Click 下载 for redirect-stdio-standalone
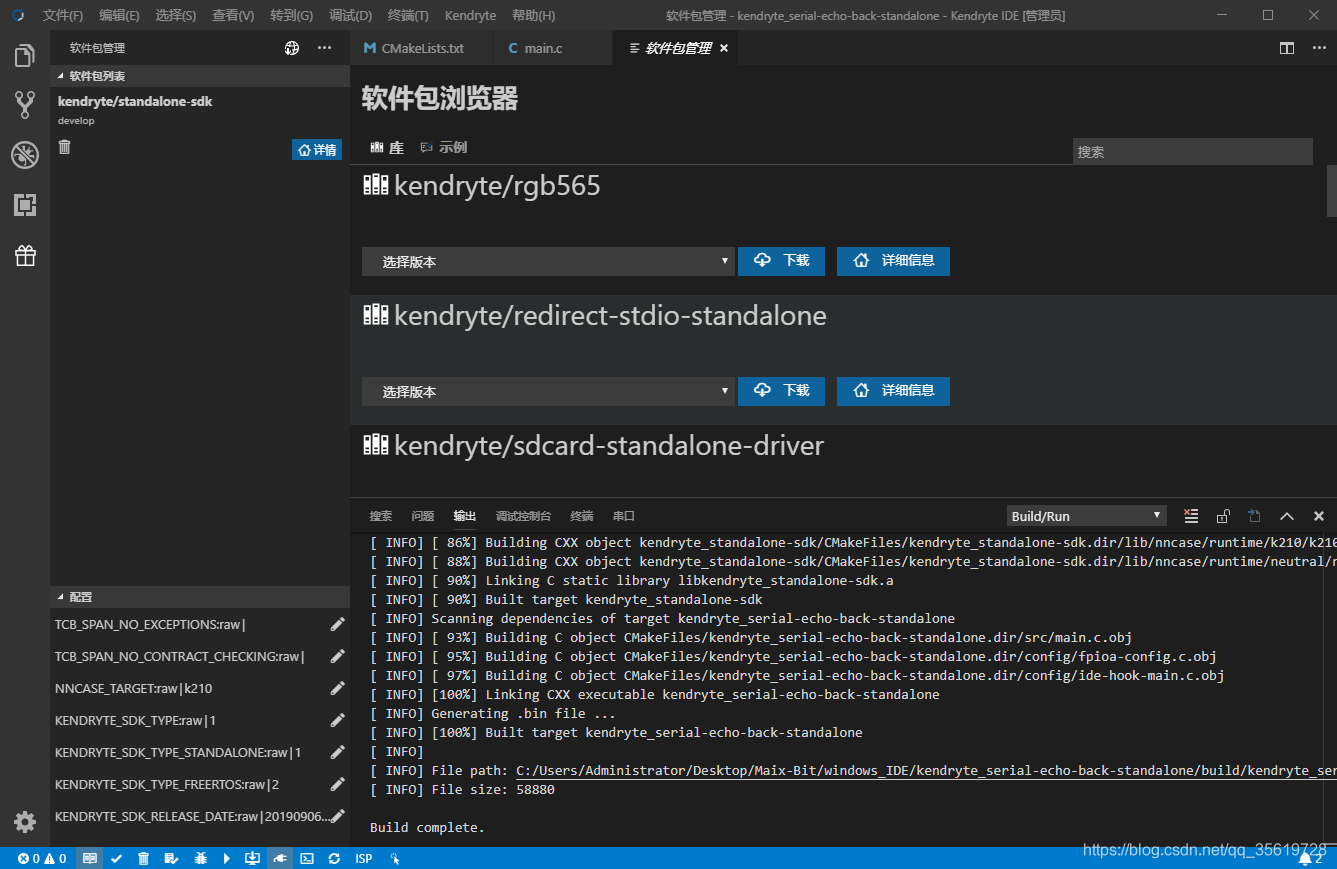Viewport: 1337px width, 869px height. pos(781,391)
